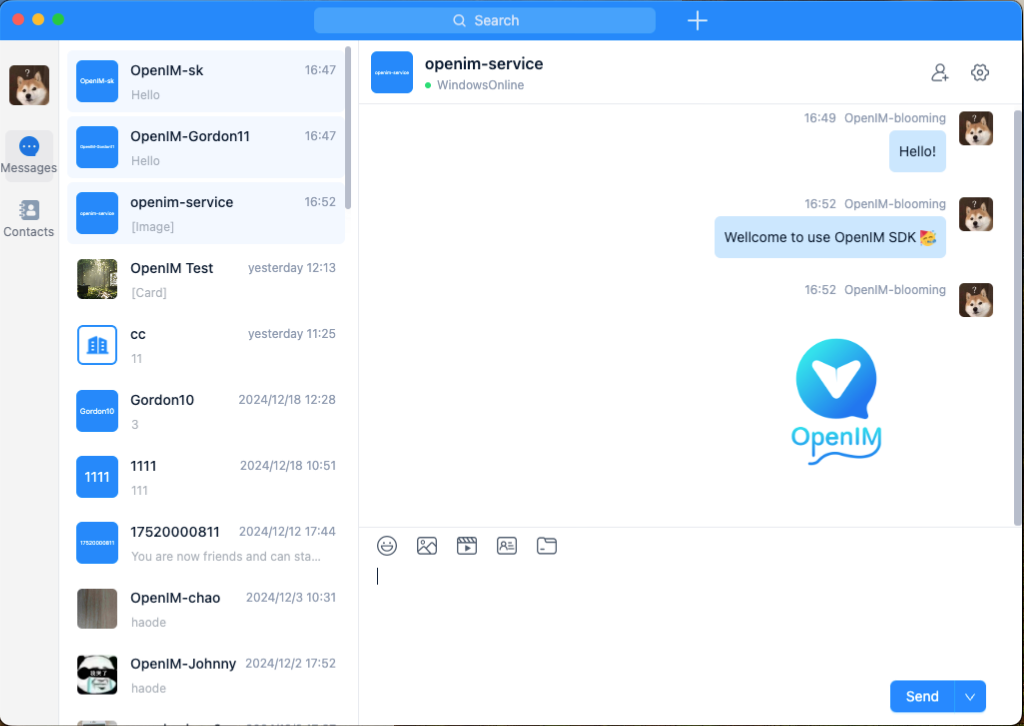Open the OpenIM-Johnny conversation

tap(206, 675)
